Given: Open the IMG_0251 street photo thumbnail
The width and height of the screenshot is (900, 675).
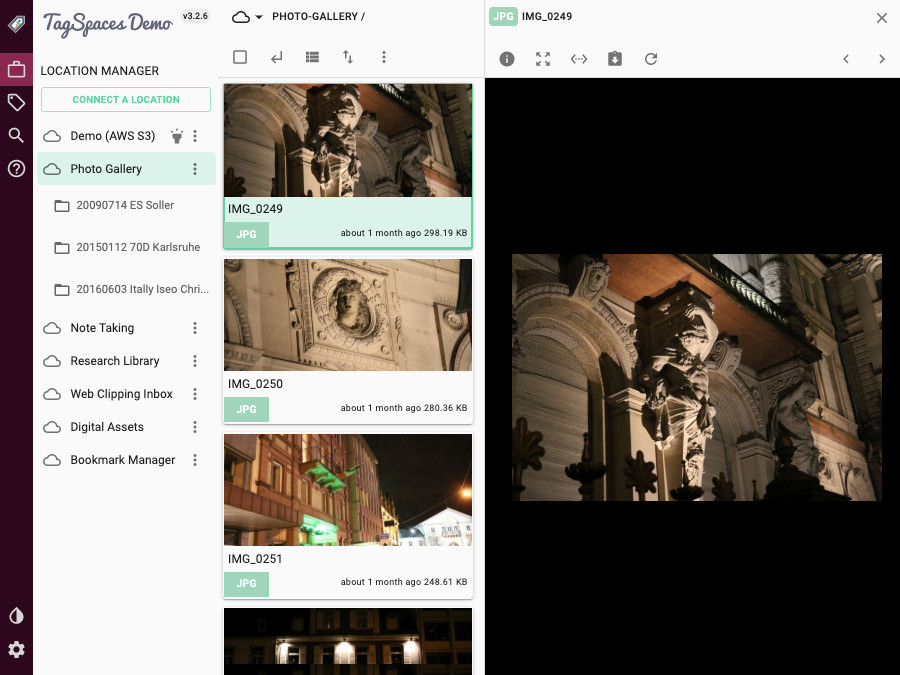Looking at the screenshot, I should (x=347, y=490).
